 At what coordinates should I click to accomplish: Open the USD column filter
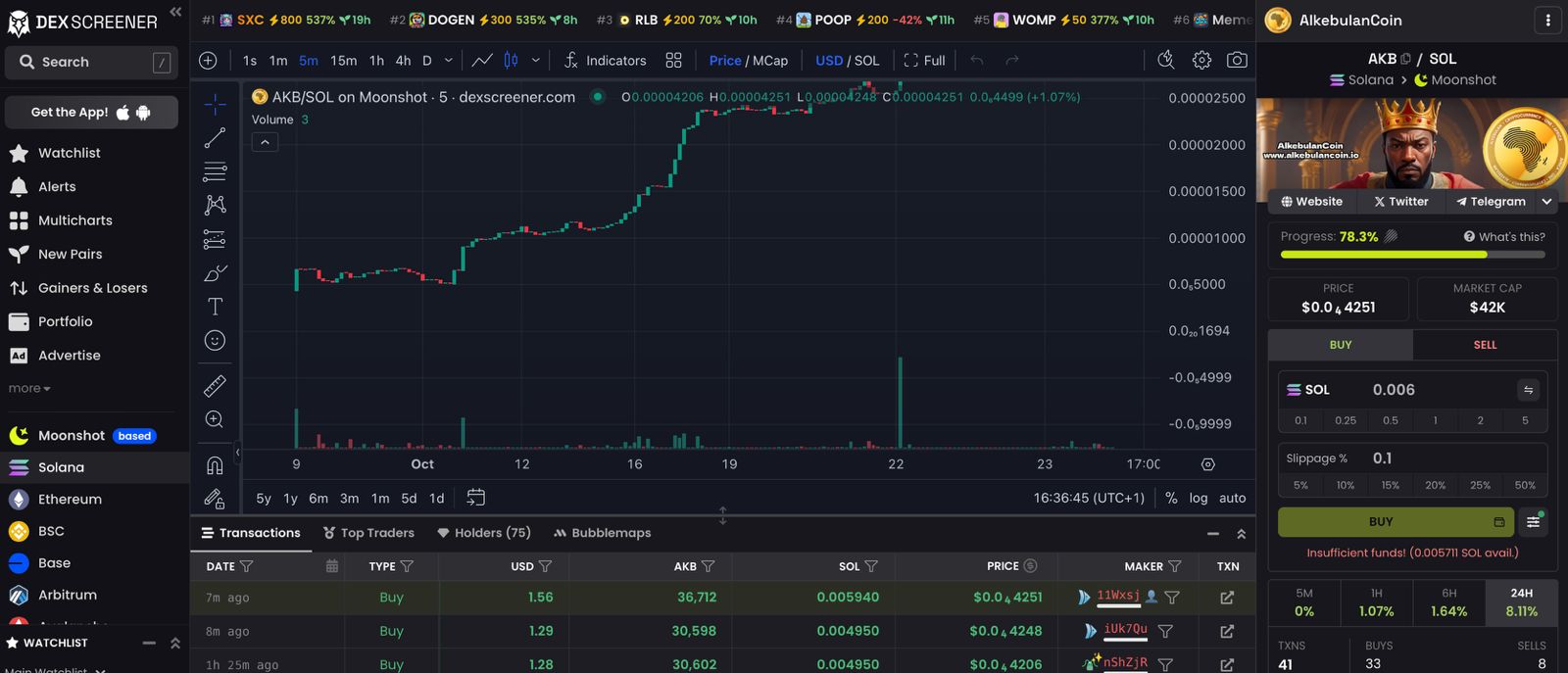[545, 566]
